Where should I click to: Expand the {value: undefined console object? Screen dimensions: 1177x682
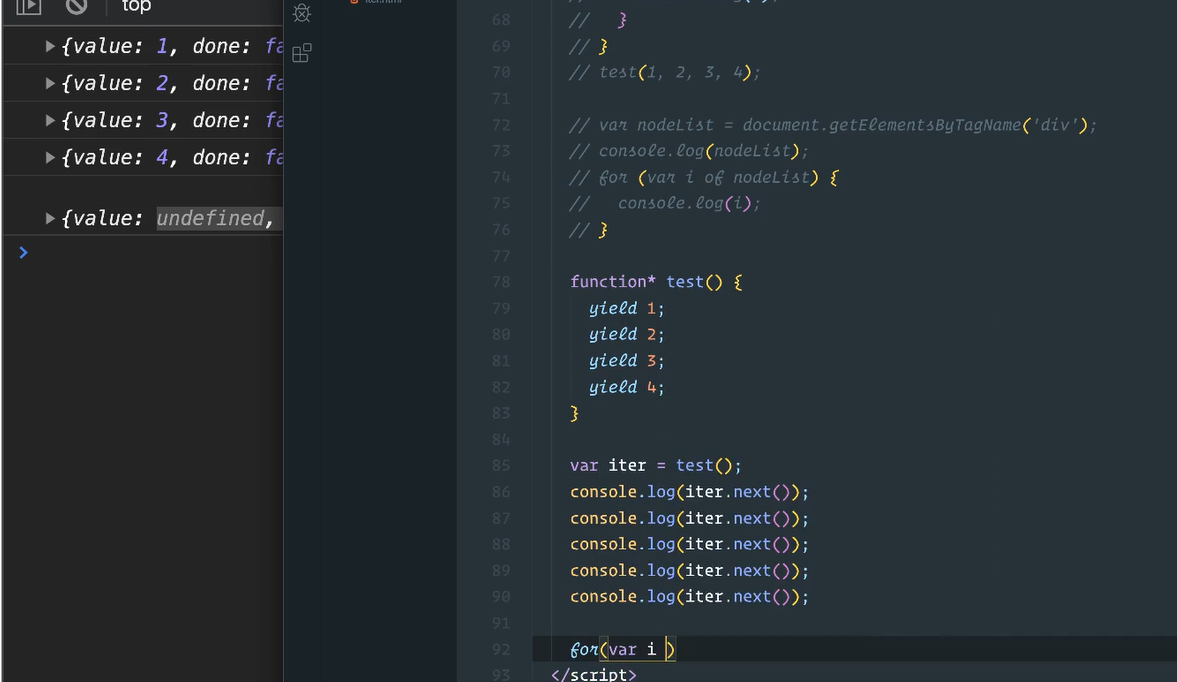50,218
